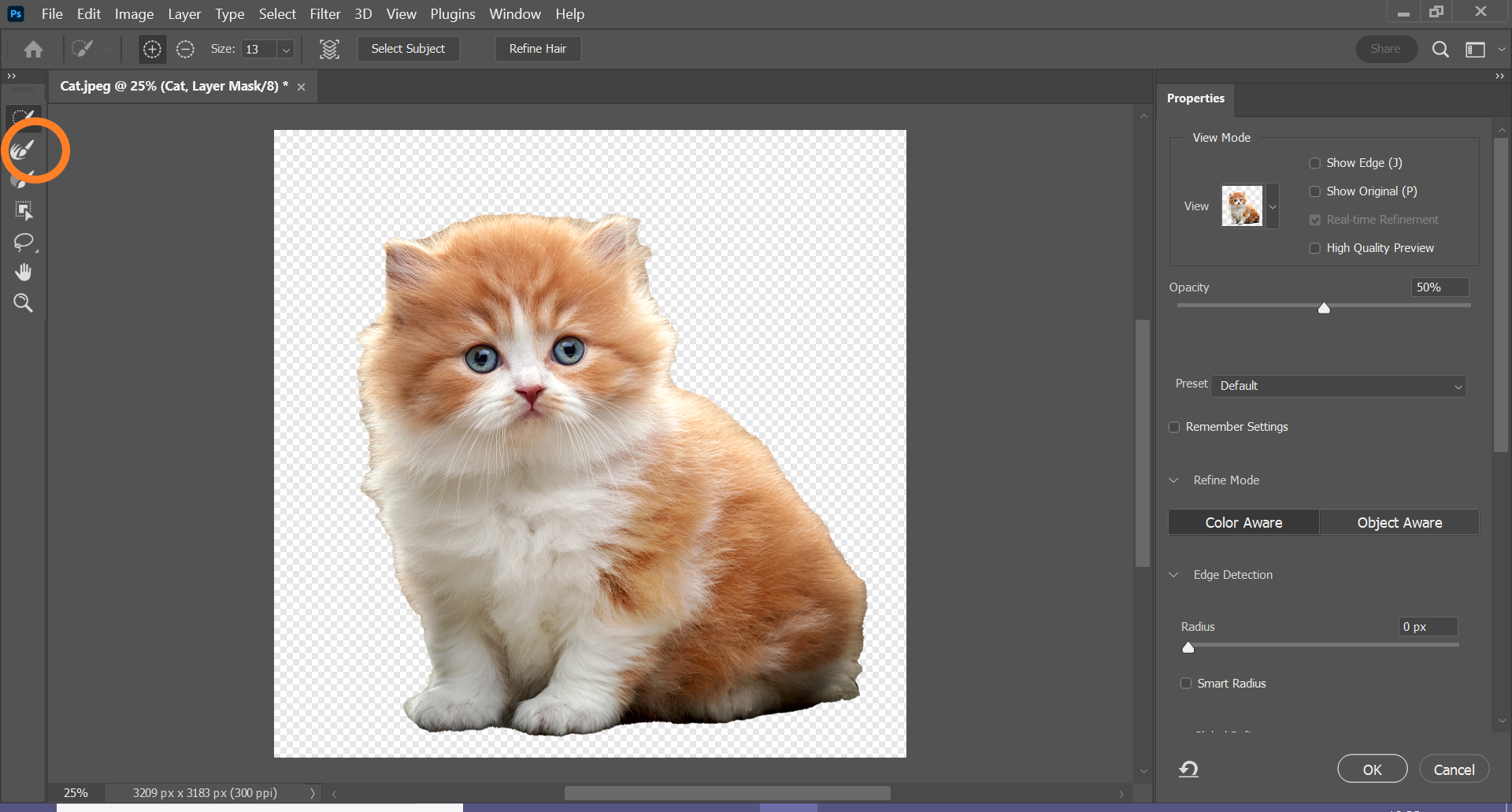The width and height of the screenshot is (1512, 812).
Task: Open the Preset Default dropdown
Action: point(1339,386)
